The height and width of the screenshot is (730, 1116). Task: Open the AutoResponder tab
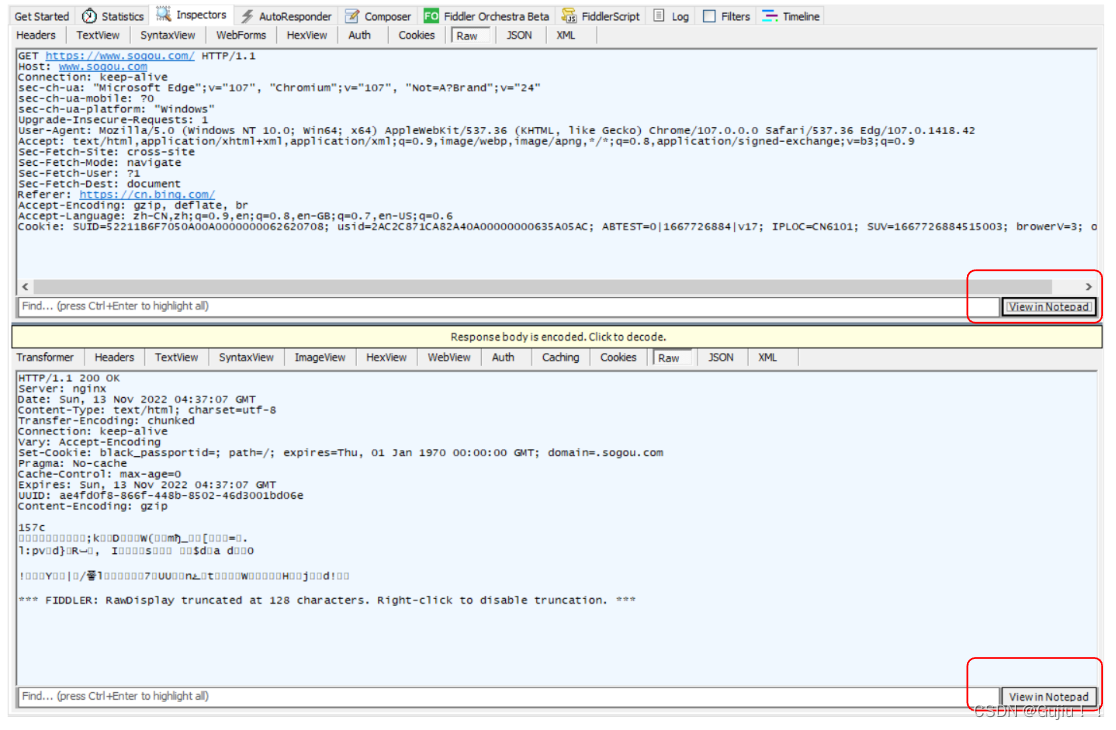(x=287, y=16)
